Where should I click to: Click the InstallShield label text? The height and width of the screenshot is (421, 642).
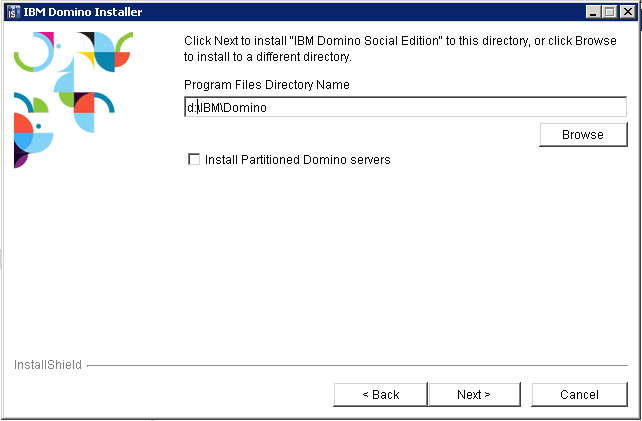tap(48, 364)
